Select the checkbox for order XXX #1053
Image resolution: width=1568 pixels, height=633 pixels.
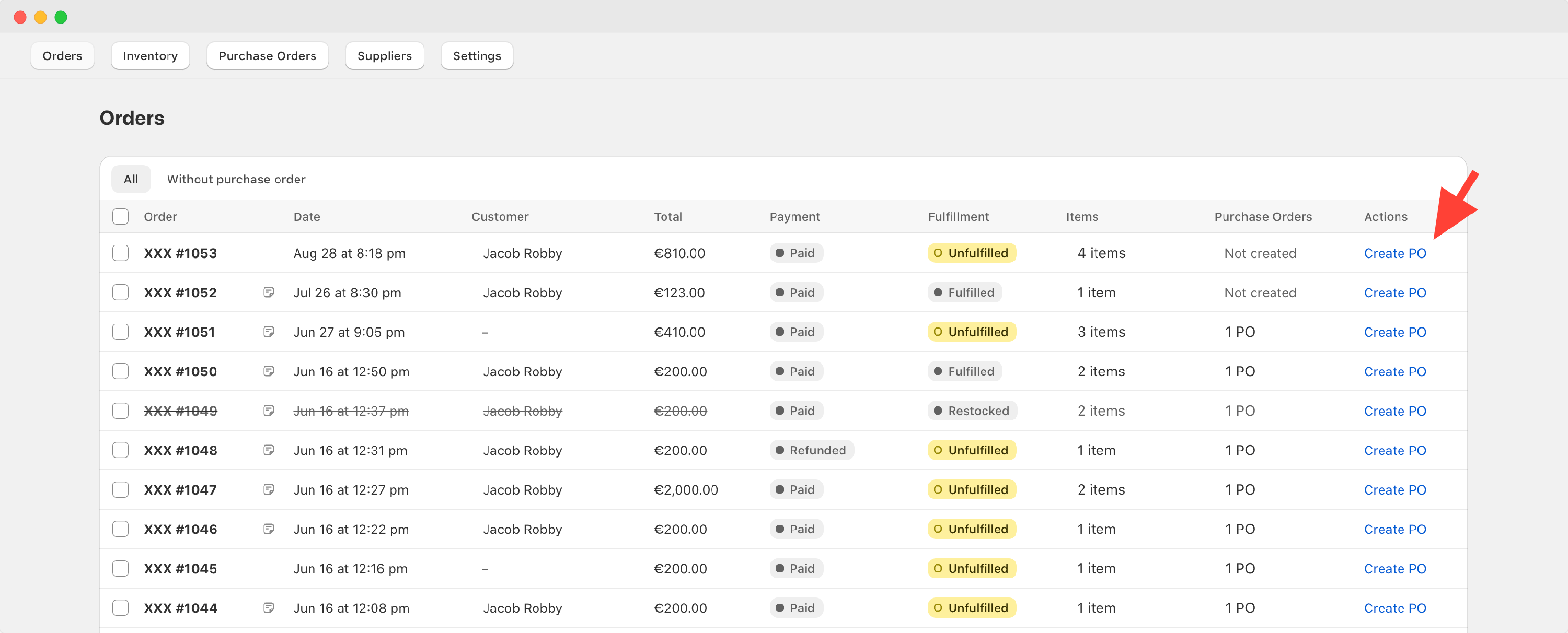[120, 252]
